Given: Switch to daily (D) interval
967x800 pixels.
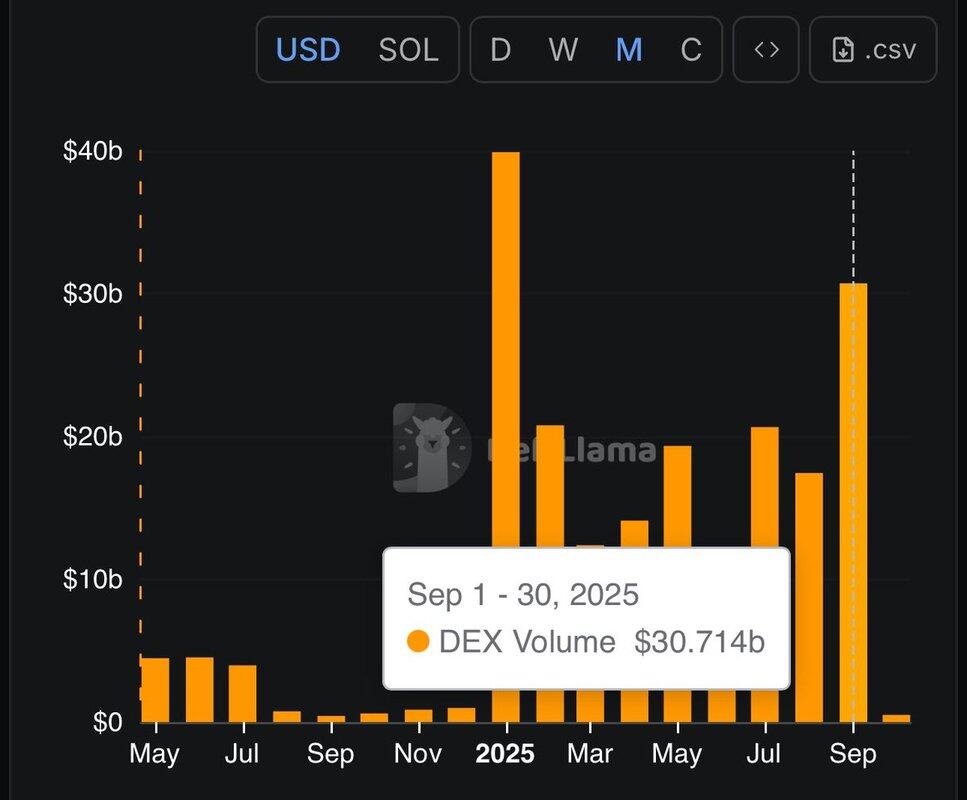Looking at the screenshot, I should coord(500,50).
